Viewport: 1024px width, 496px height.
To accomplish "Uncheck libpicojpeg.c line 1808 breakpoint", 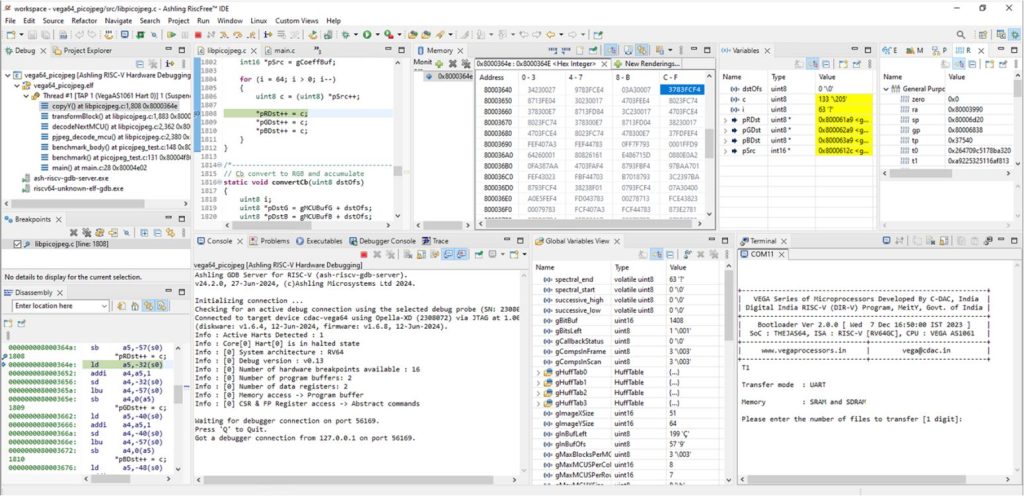I will click(18, 244).
